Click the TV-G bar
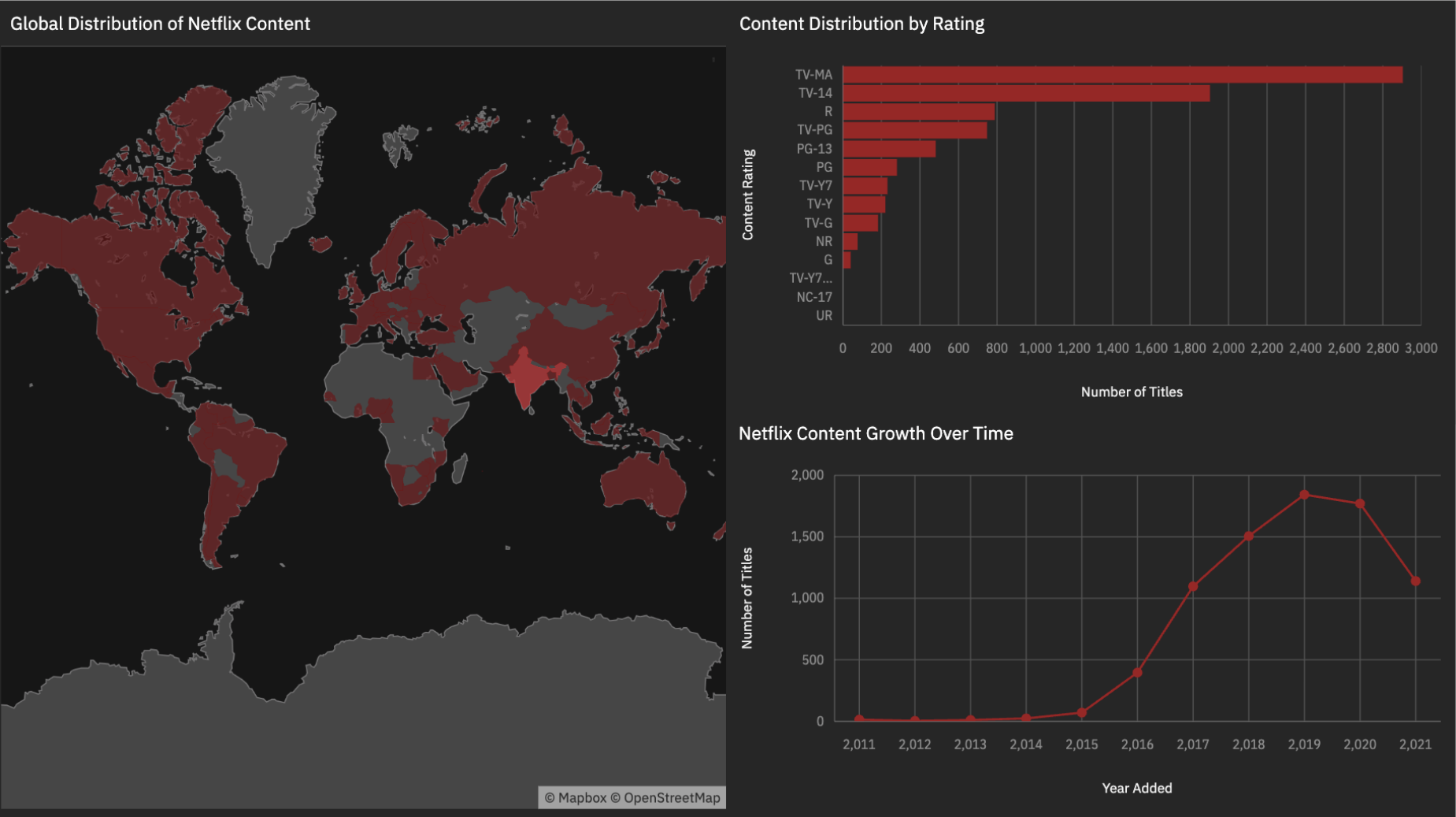Viewport: 1456px width, 817px height. click(x=861, y=223)
